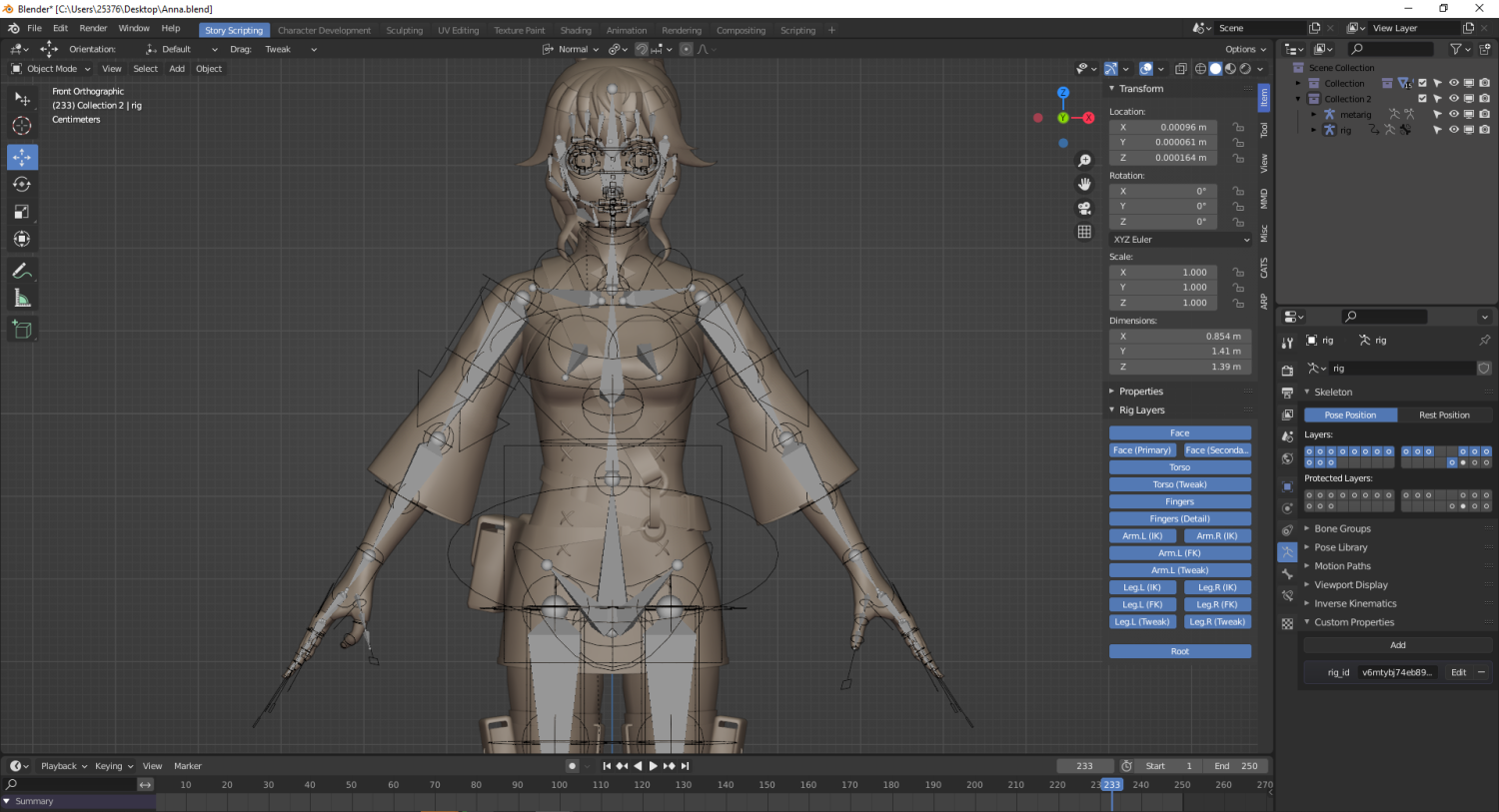The width and height of the screenshot is (1499, 812).
Task: Toggle orthographic grid view icon
Action: tap(1084, 232)
